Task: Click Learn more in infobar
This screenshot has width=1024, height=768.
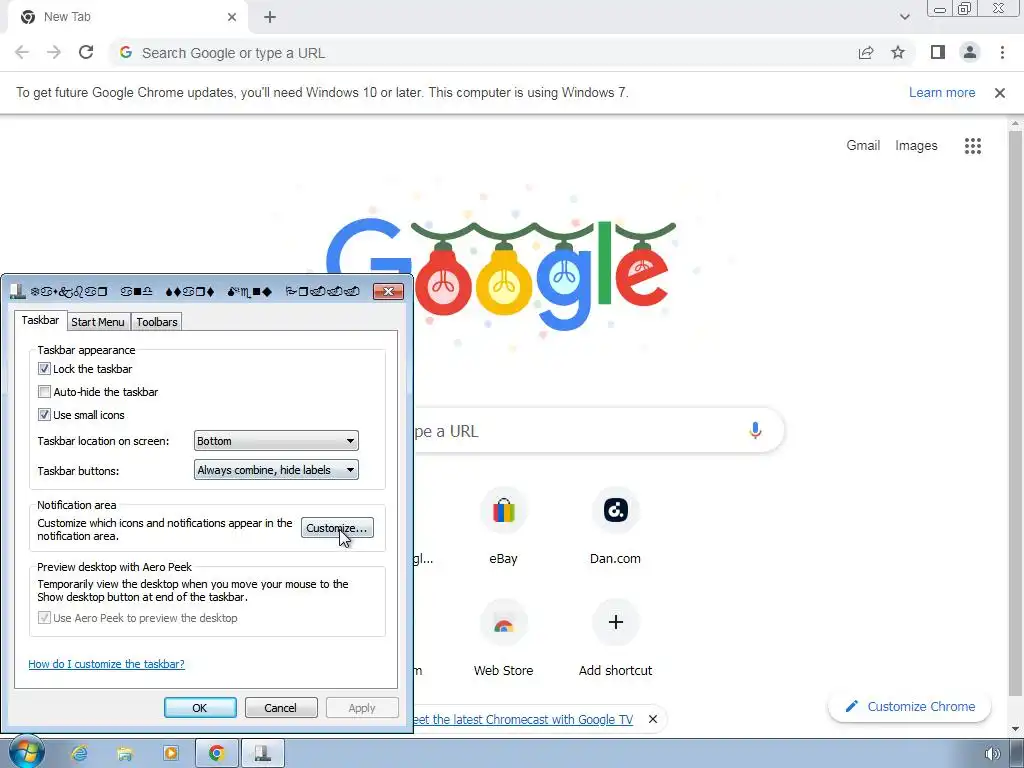Action: click(x=942, y=93)
